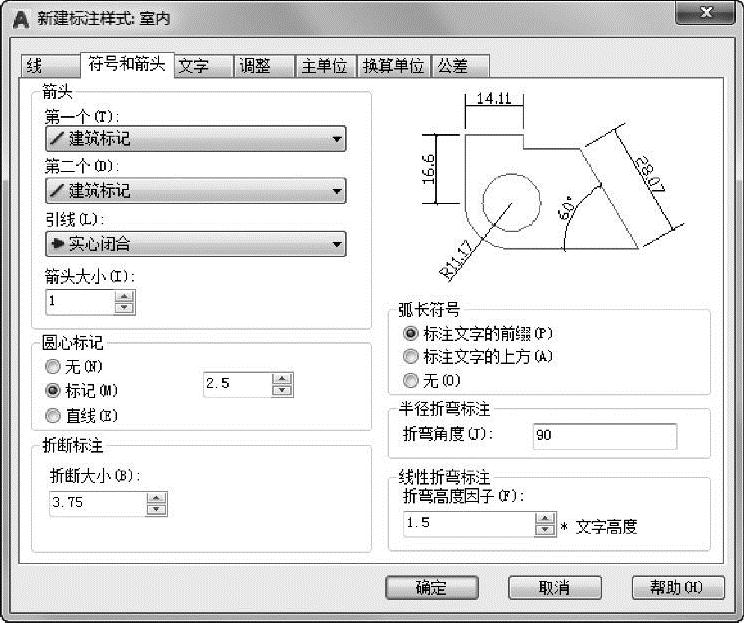Open the 公差 tab
The image size is (744, 623).
click(x=460, y=66)
